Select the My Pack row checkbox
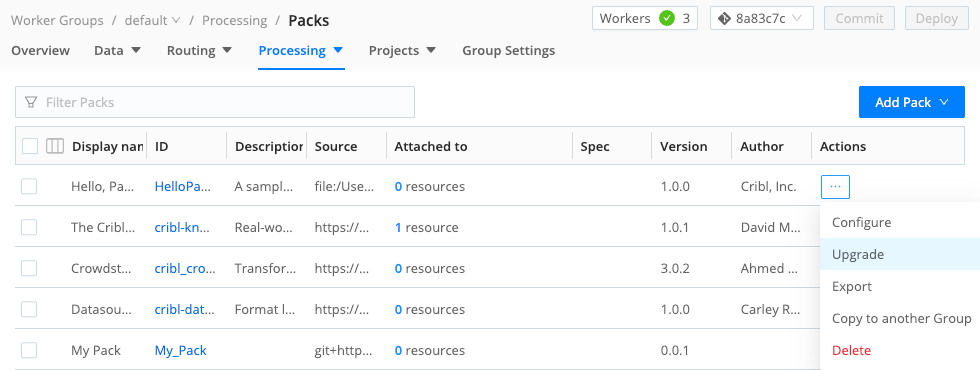Screen dimensions: 980x370 click(x=29, y=351)
